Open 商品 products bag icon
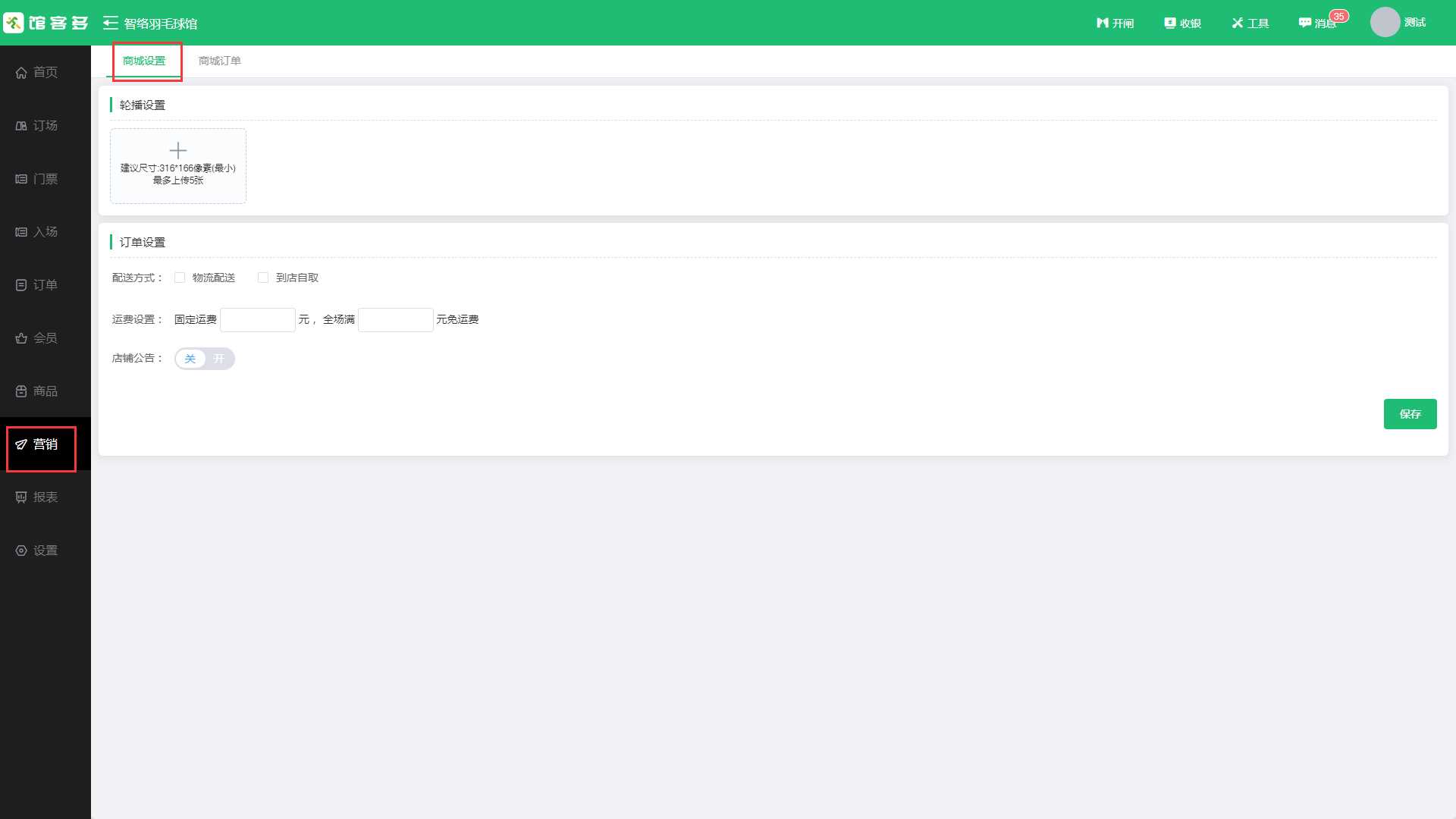The height and width of the screenshot is (819, 1456). point(21,391)
